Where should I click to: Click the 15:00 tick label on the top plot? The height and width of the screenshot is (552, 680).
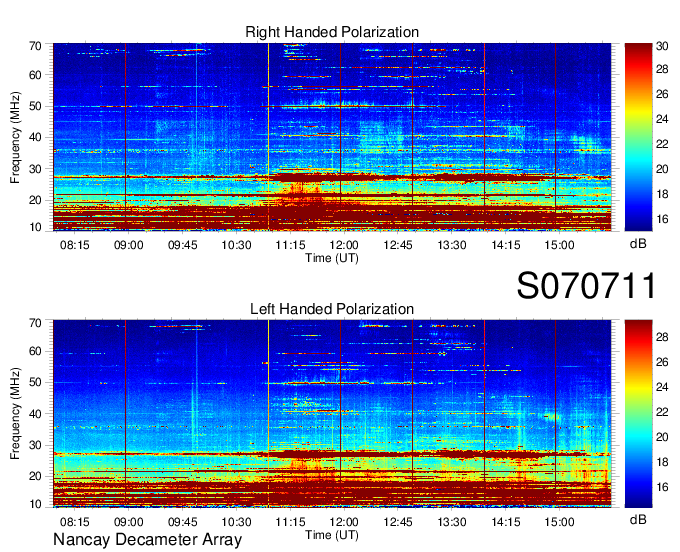pos(559,245)
